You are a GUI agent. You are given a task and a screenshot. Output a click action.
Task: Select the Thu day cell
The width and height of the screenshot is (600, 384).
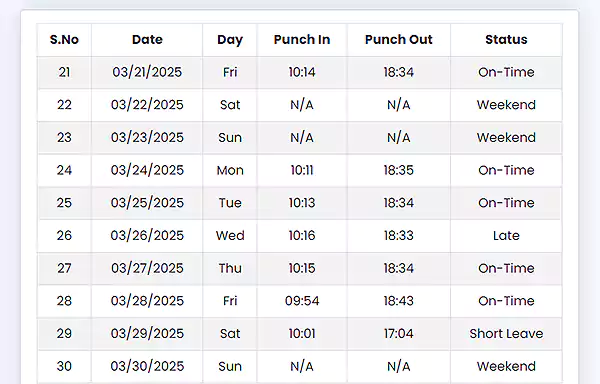[230, 268]
